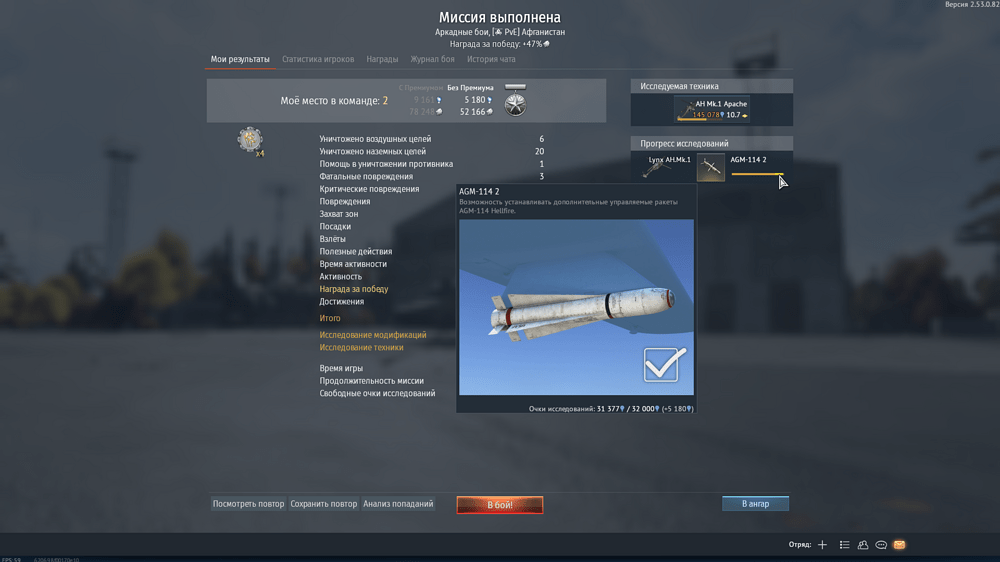Click the Исследование техники row
Image resolution: width=1000 pixels, height=562 pixels.
coord(362,348)
